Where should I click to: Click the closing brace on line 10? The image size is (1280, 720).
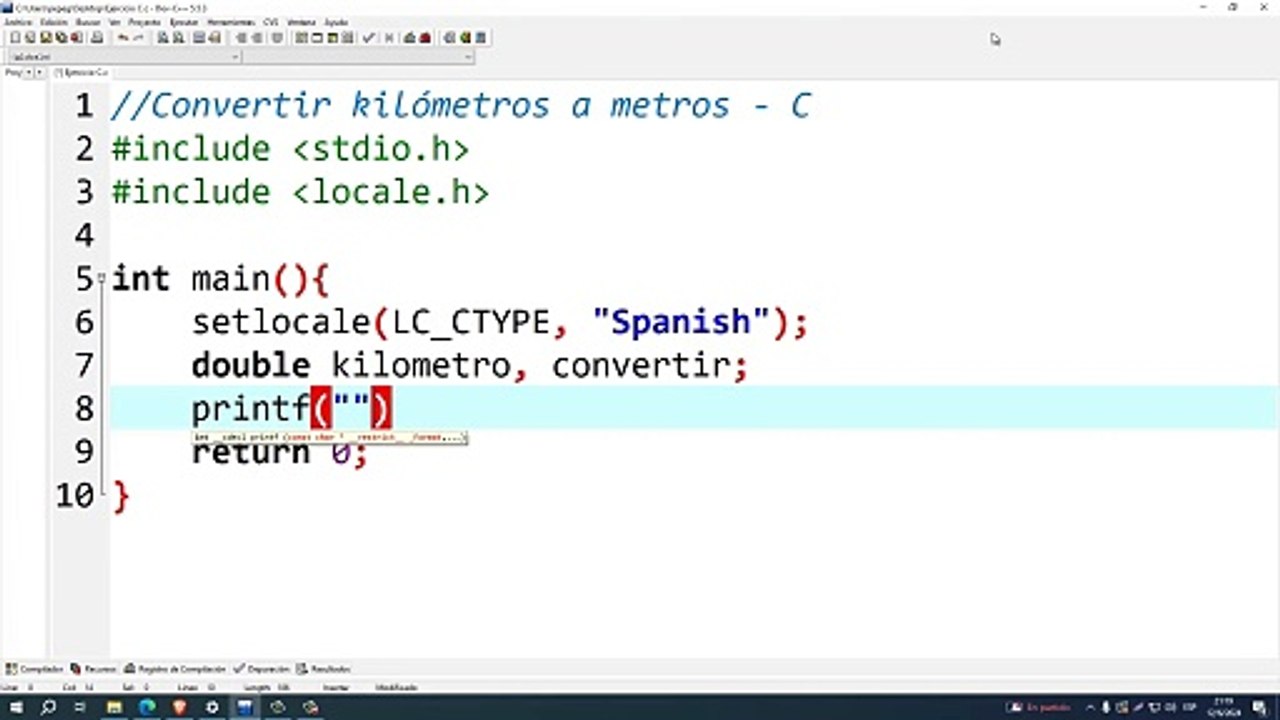120,495
